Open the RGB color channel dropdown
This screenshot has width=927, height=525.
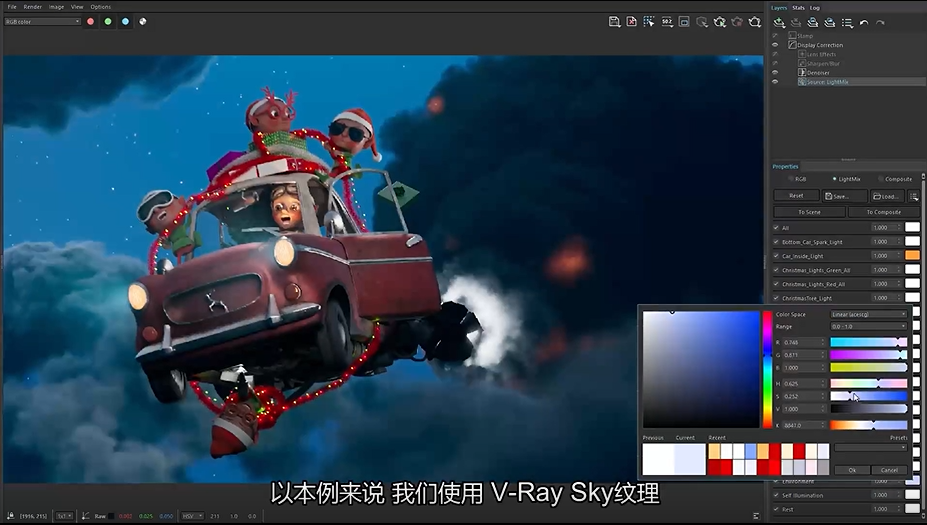[x=42, y=21]
